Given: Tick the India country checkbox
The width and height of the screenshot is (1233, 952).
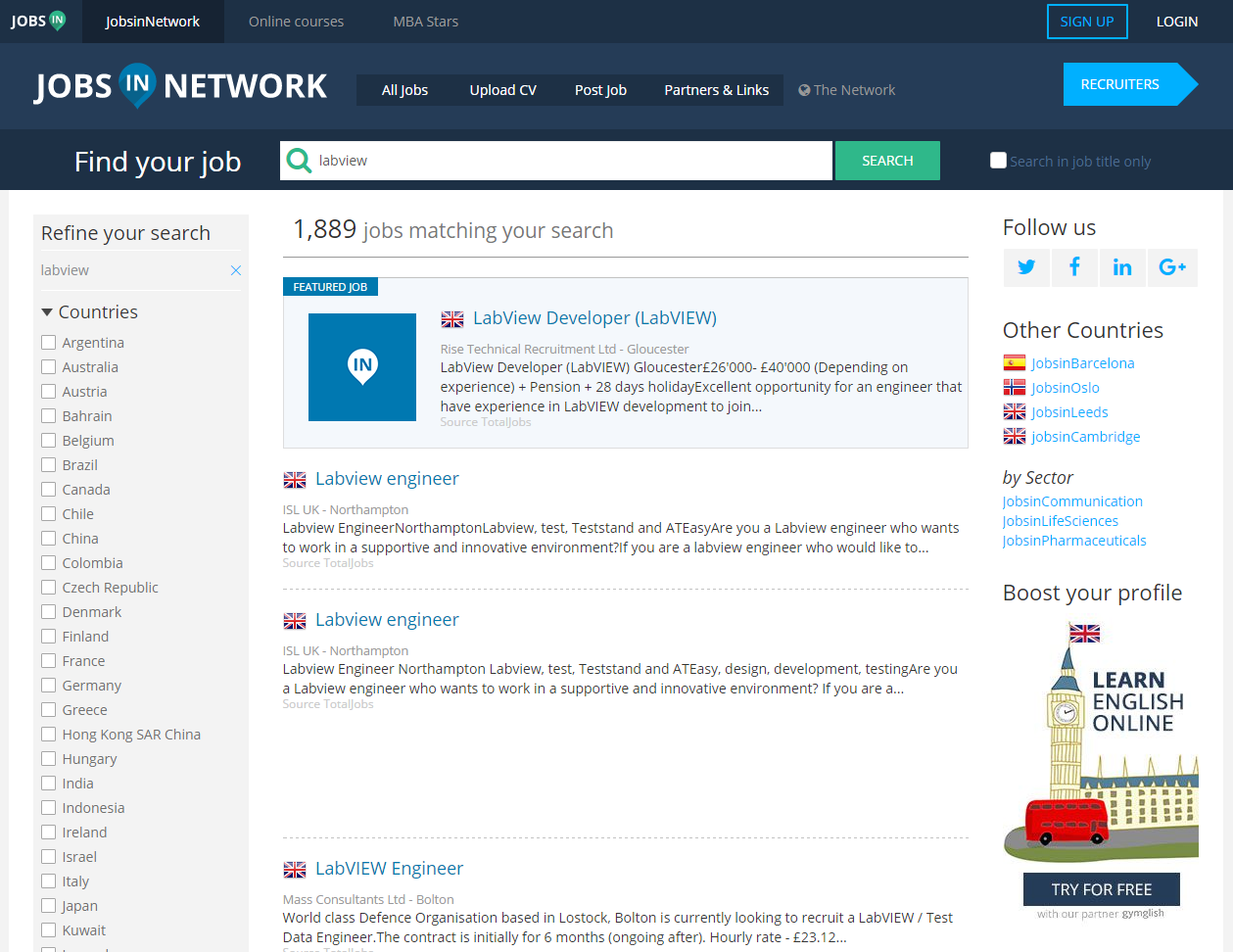Looking at the screenshot, I should 48,783.
